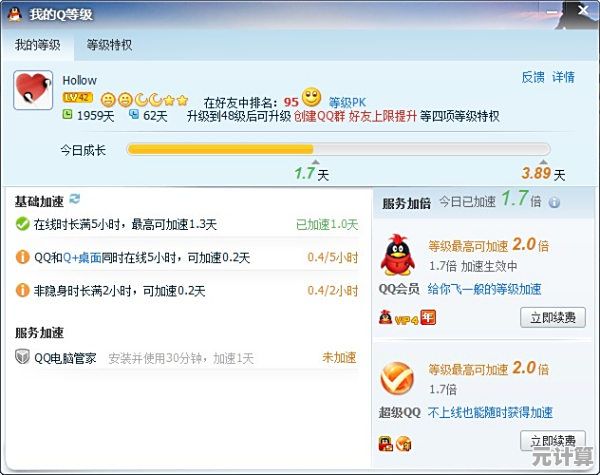Open the 等级PK link
Viewport: 600px width, 475px height.
pos(347,102)
